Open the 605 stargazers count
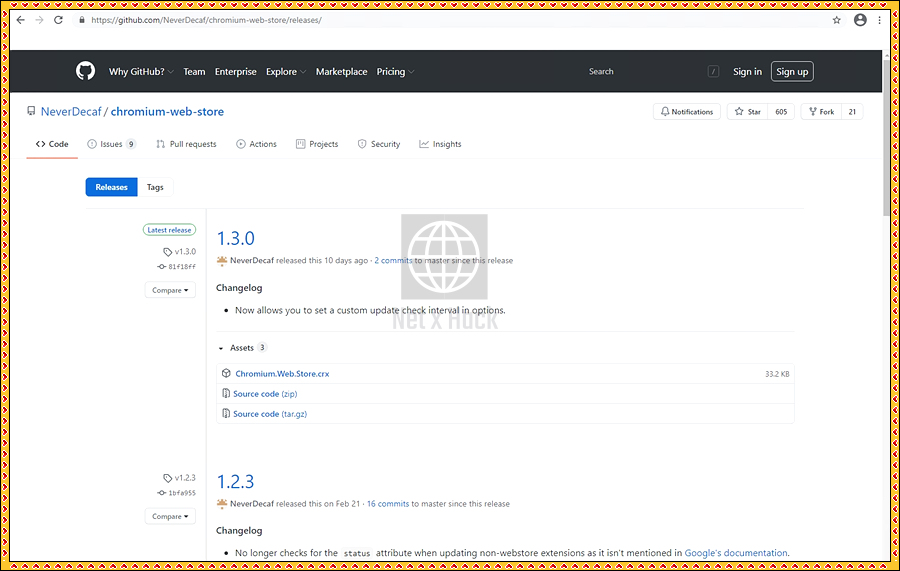The width and height of the screenshot is (900, 571). coord(781,112)
